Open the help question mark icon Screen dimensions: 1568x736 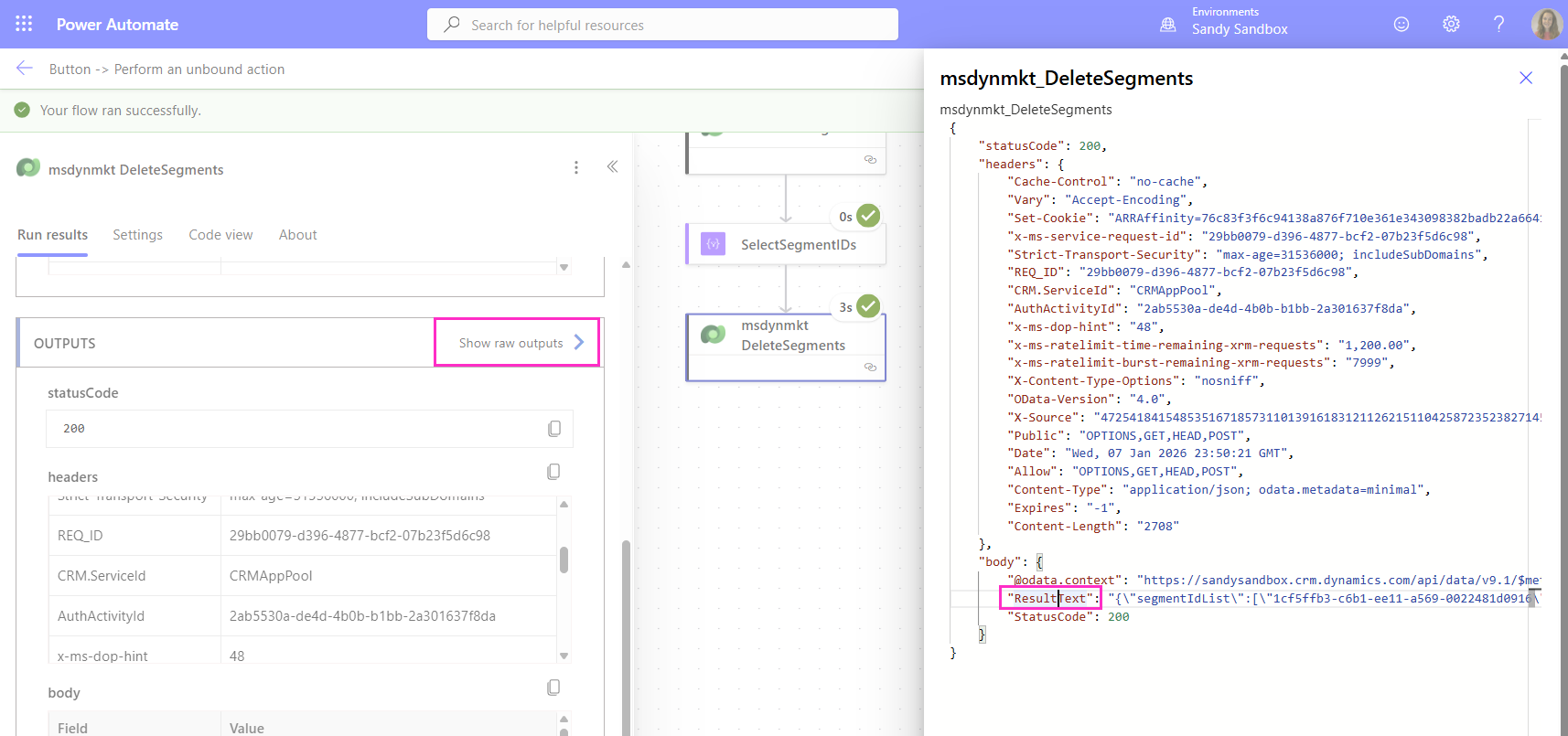coord(1498,24)
